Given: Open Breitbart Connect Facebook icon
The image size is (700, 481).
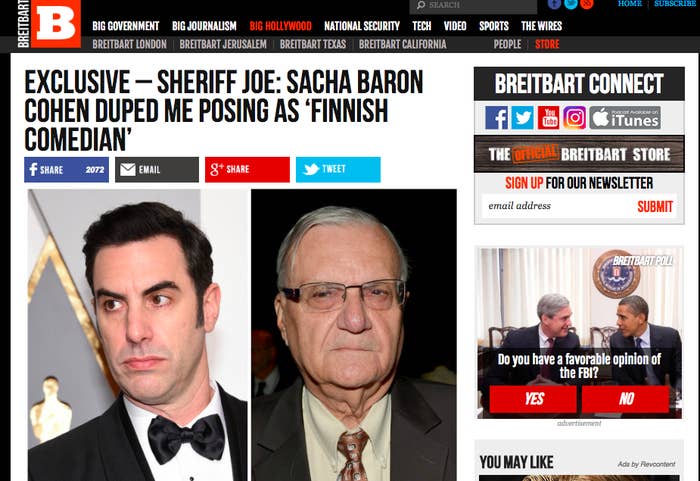Looking at the screenshot, I should 496,118.
